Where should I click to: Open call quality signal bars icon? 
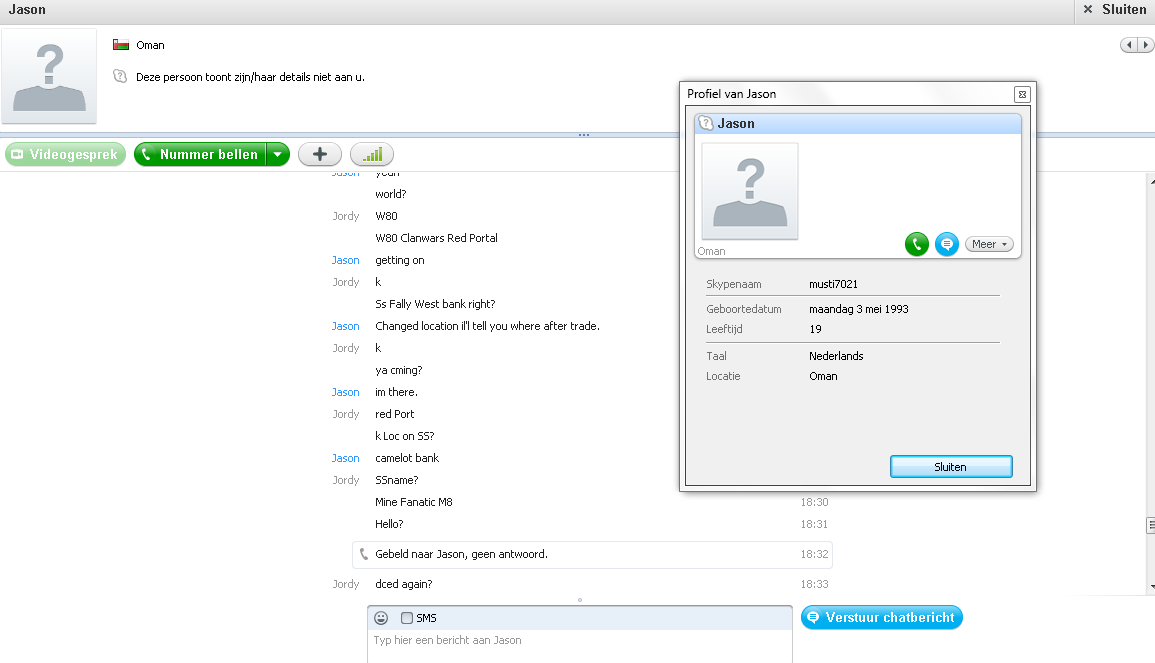[x=372, y=155]
